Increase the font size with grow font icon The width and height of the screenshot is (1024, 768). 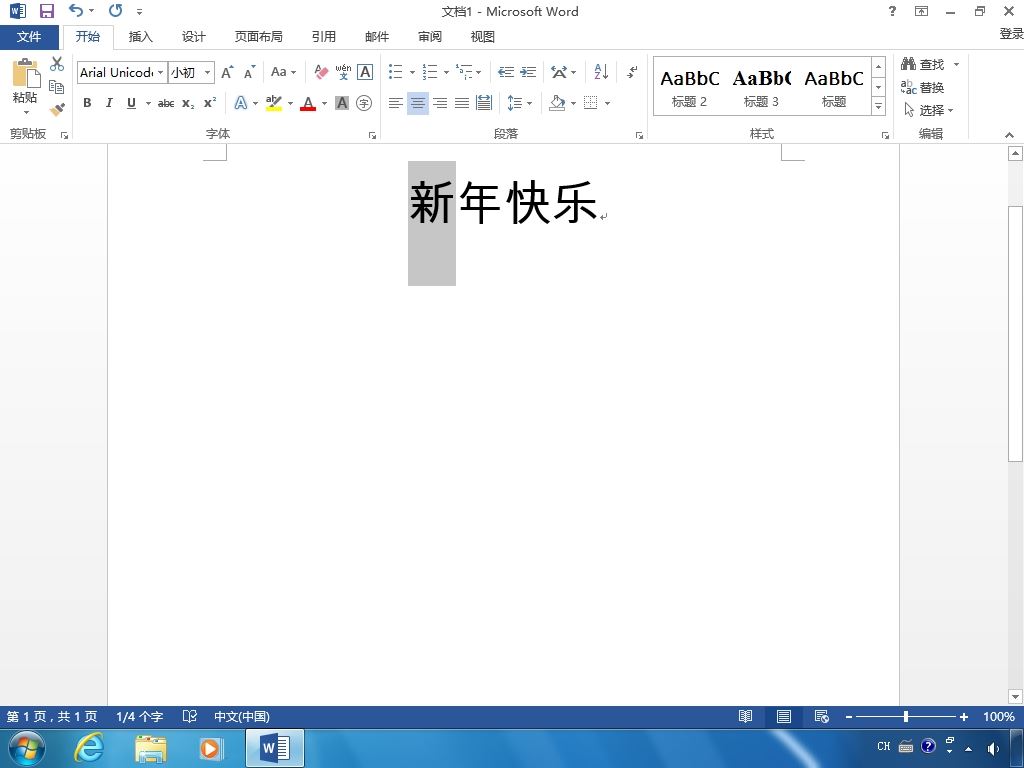tap(227, 72)
